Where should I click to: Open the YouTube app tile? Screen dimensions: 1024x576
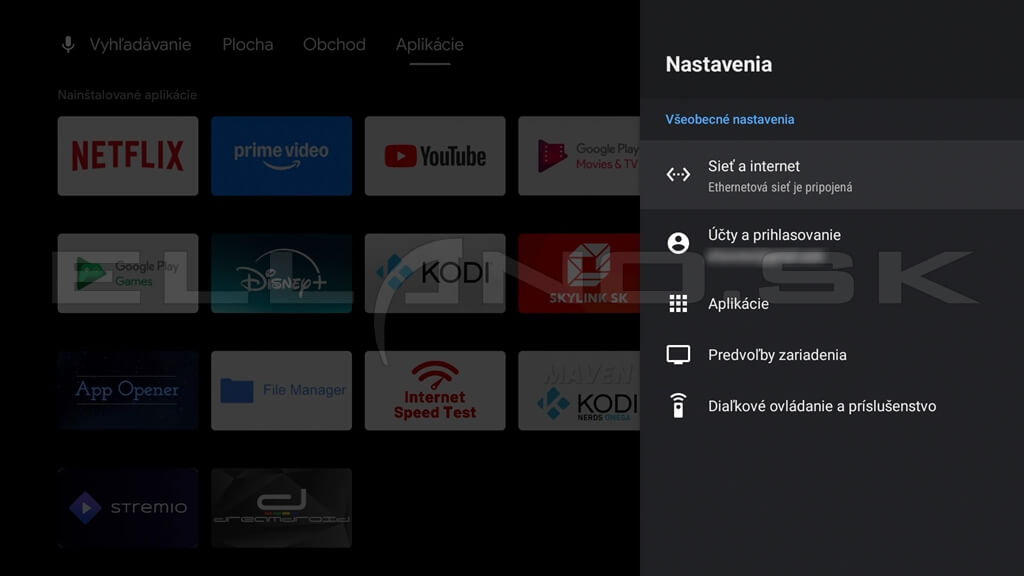pos(435,156)
